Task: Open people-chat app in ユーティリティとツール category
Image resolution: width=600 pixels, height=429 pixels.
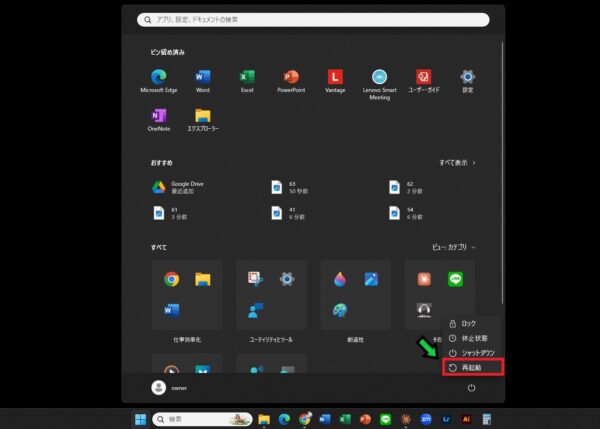Action: click(x=255, y=310)
